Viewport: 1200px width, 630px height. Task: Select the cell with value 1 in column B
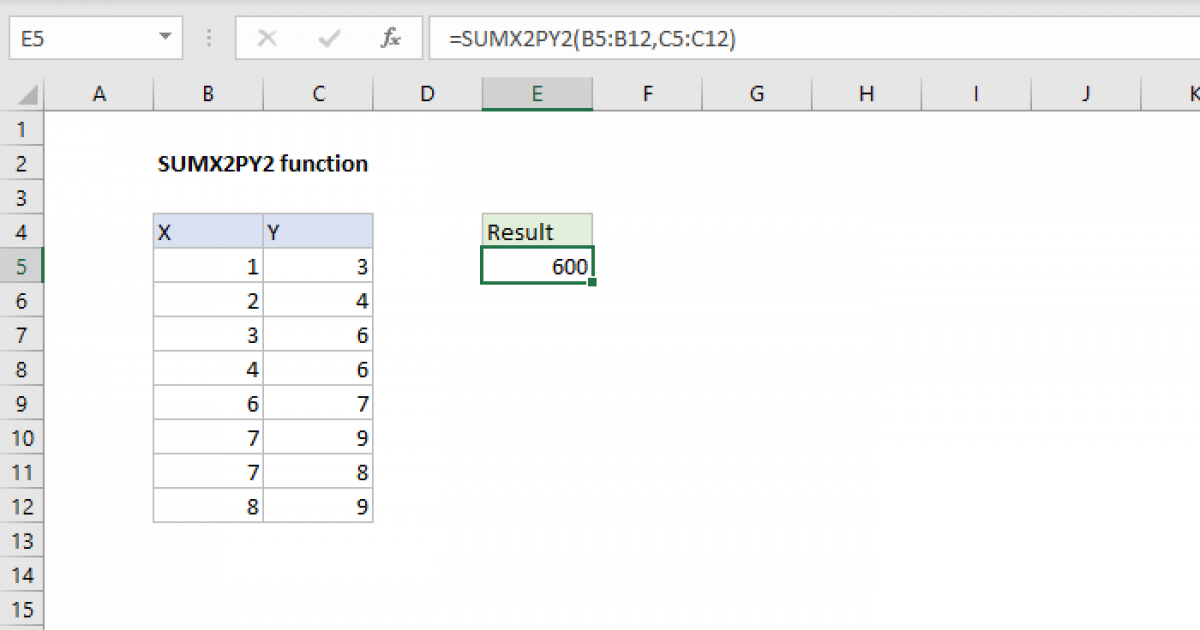[x=208, y=265]
